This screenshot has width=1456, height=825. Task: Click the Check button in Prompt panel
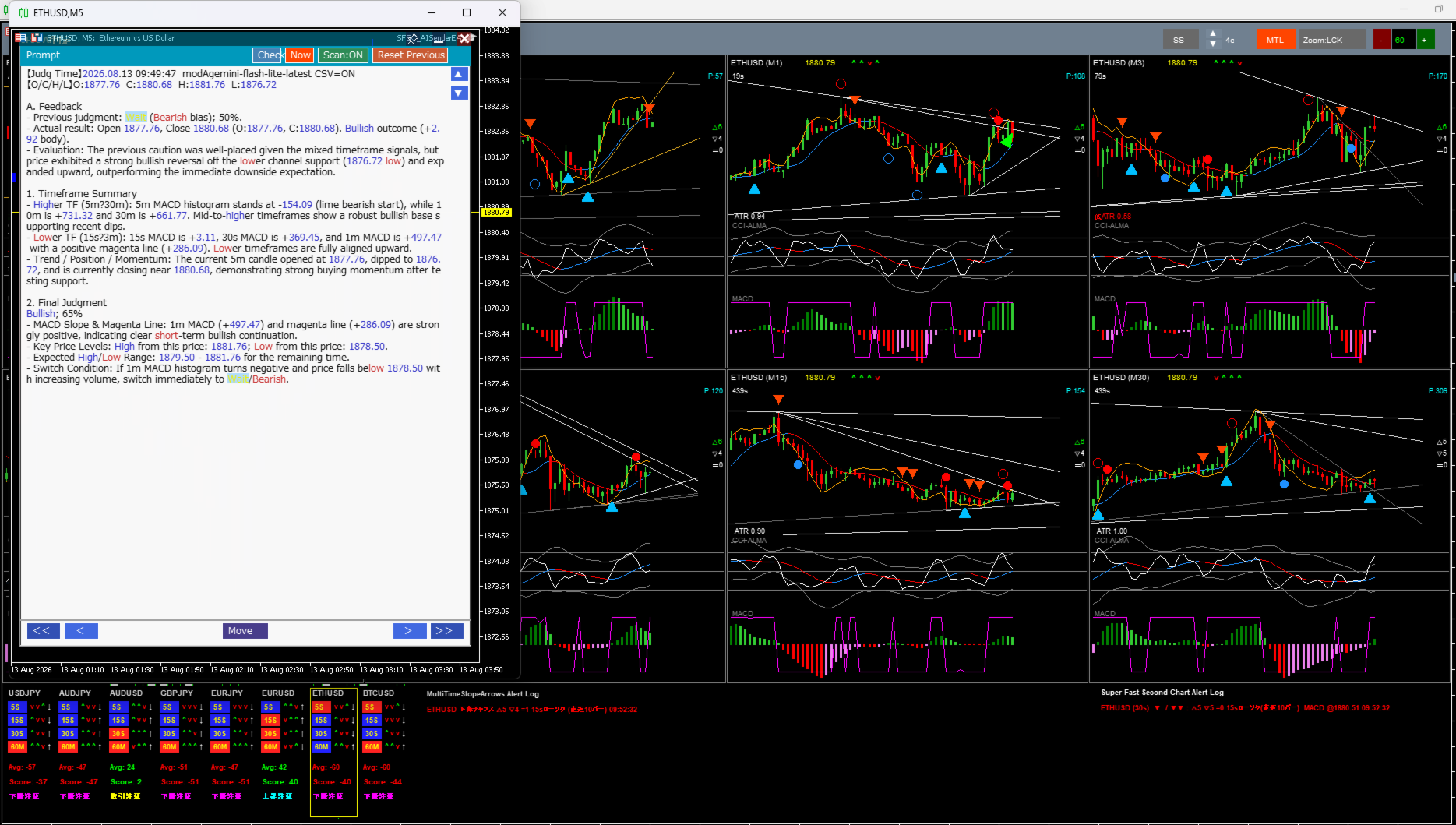pyautogui.click(x=269, y=55)
